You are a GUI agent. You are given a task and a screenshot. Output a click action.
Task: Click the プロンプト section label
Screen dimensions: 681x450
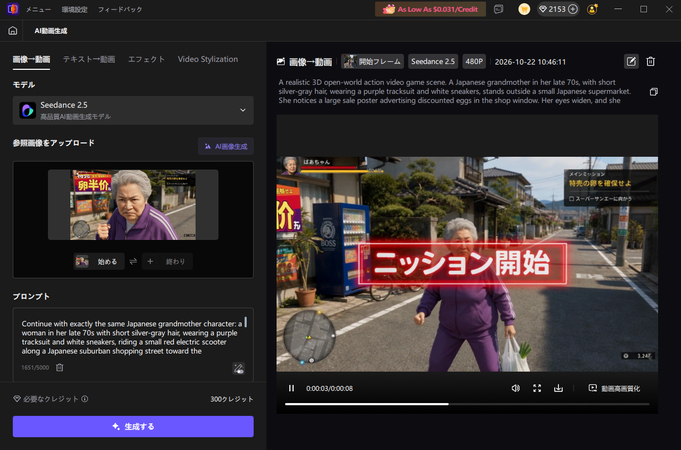pos(31,296)
